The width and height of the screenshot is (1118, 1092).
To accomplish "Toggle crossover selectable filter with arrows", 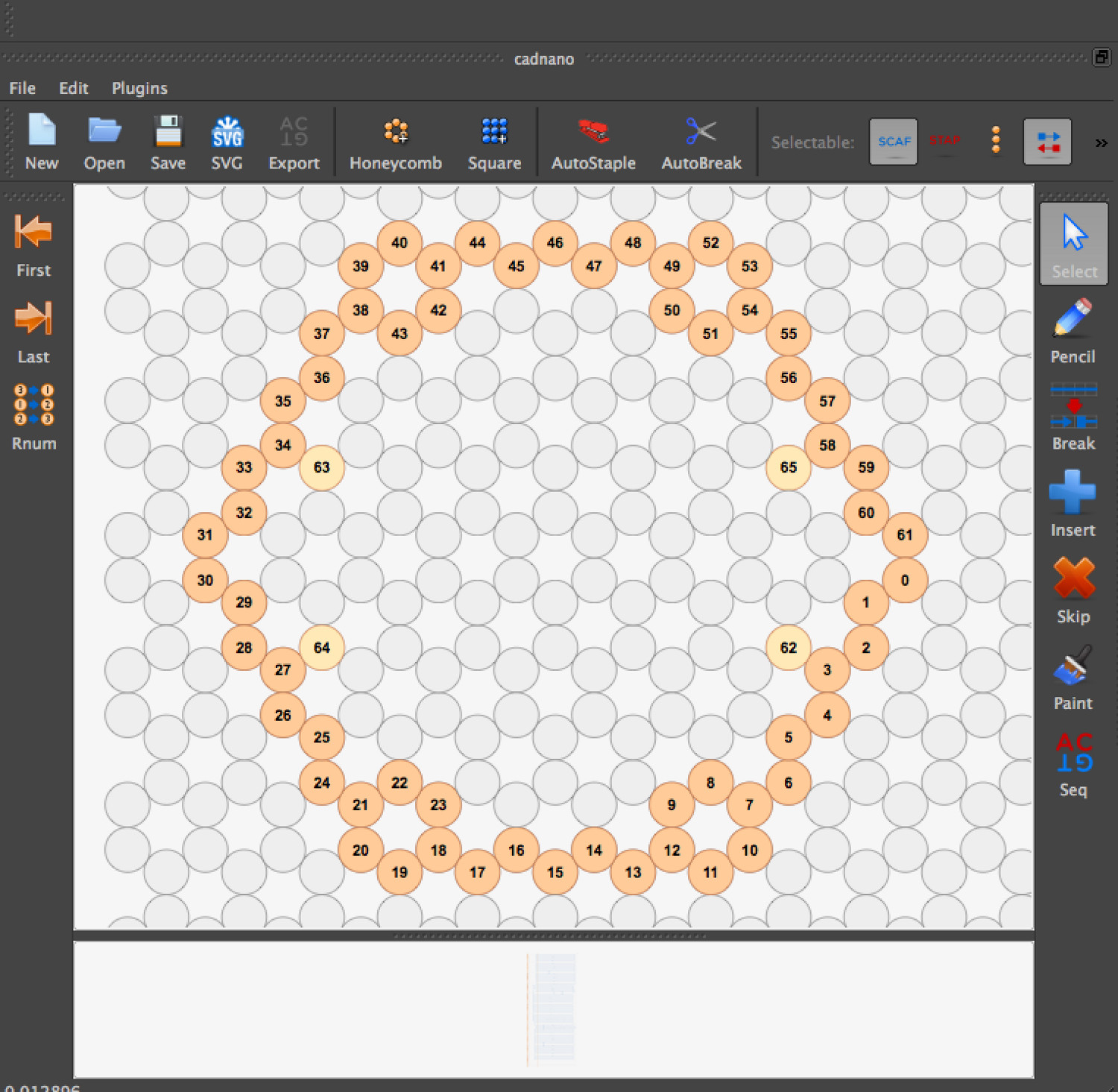I will pyautogui.click(x=1047, y=142).
